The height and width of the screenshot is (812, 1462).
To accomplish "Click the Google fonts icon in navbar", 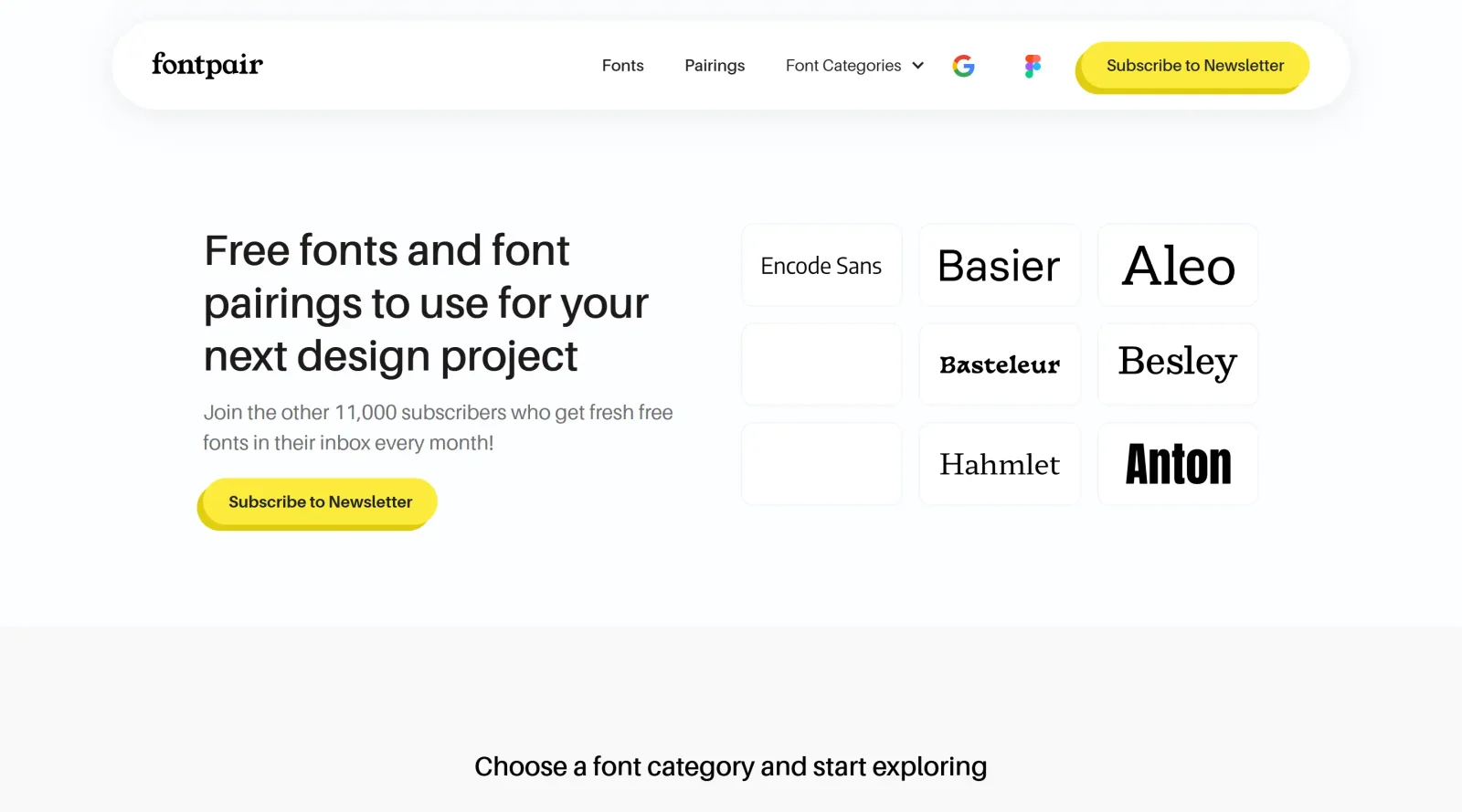I will [963, 65].
